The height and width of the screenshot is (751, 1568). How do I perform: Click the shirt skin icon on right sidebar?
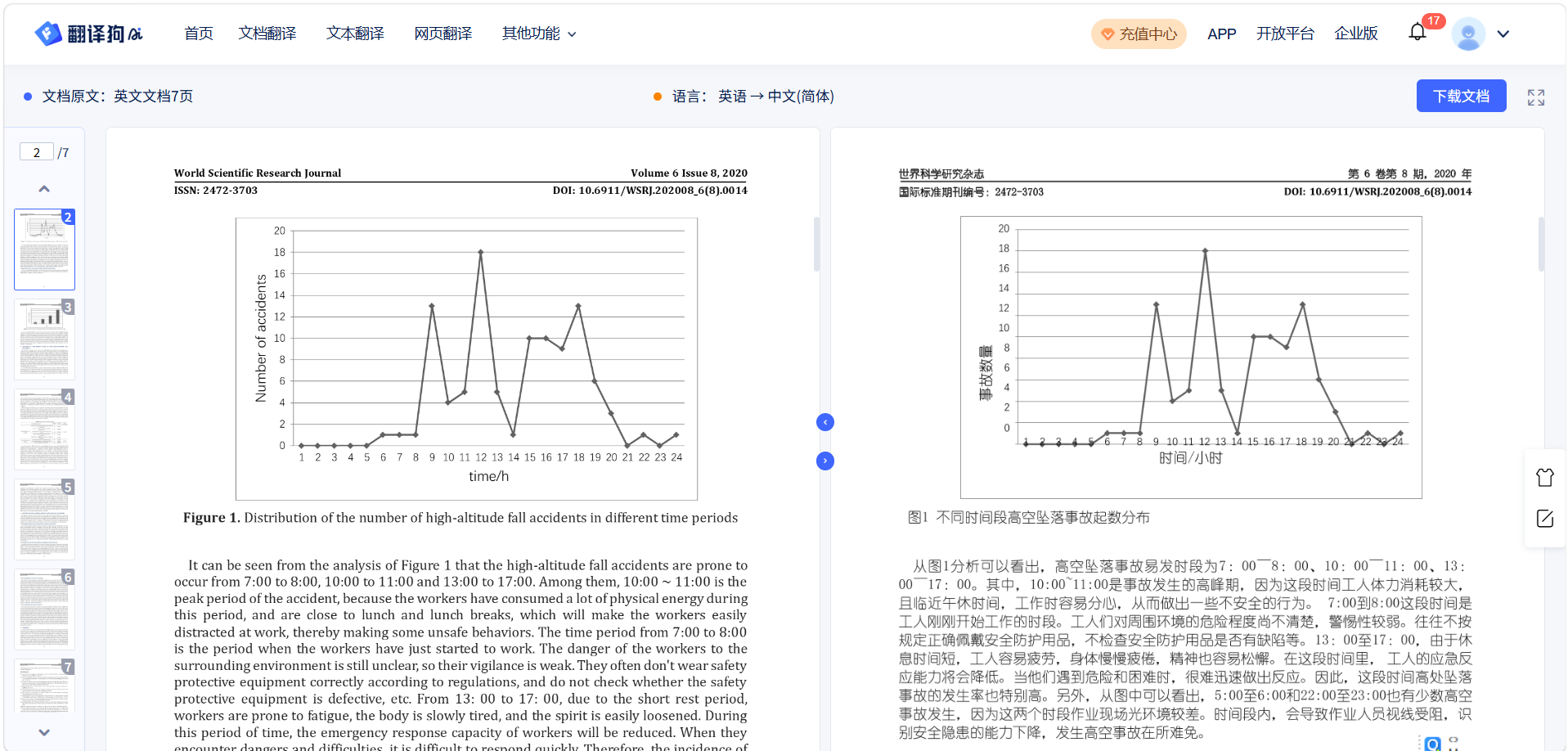point(1544,477)
